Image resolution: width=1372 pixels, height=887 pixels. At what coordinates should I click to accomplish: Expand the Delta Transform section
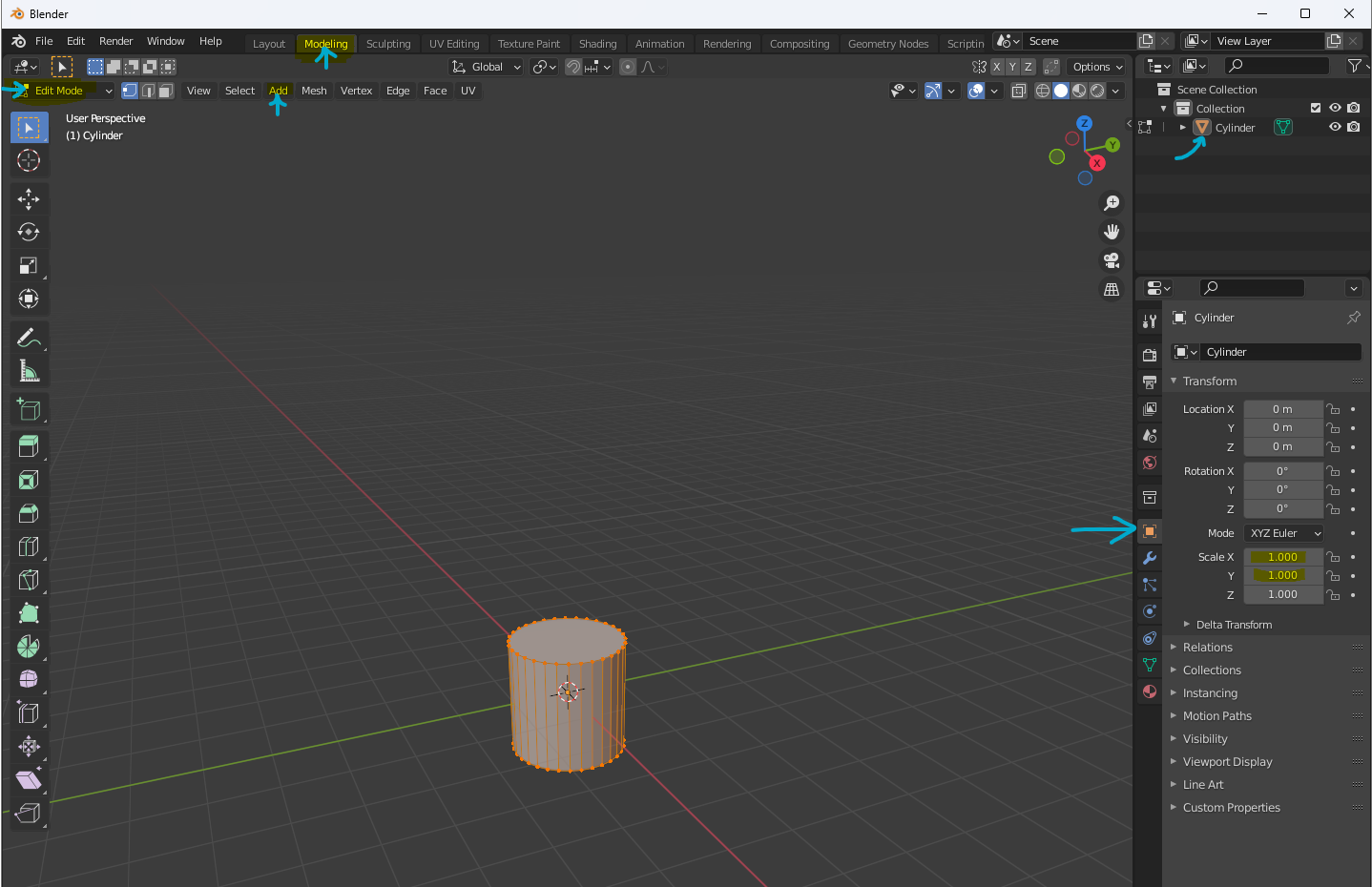pyautogui.click(x=1233, y=625)
